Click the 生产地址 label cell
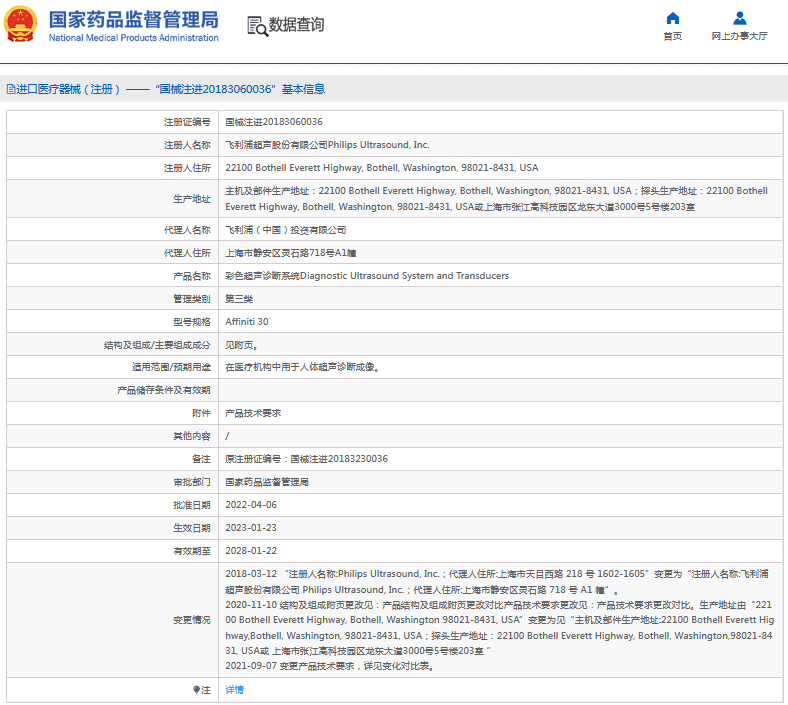788x705 pixels. [x=113, y=198]
